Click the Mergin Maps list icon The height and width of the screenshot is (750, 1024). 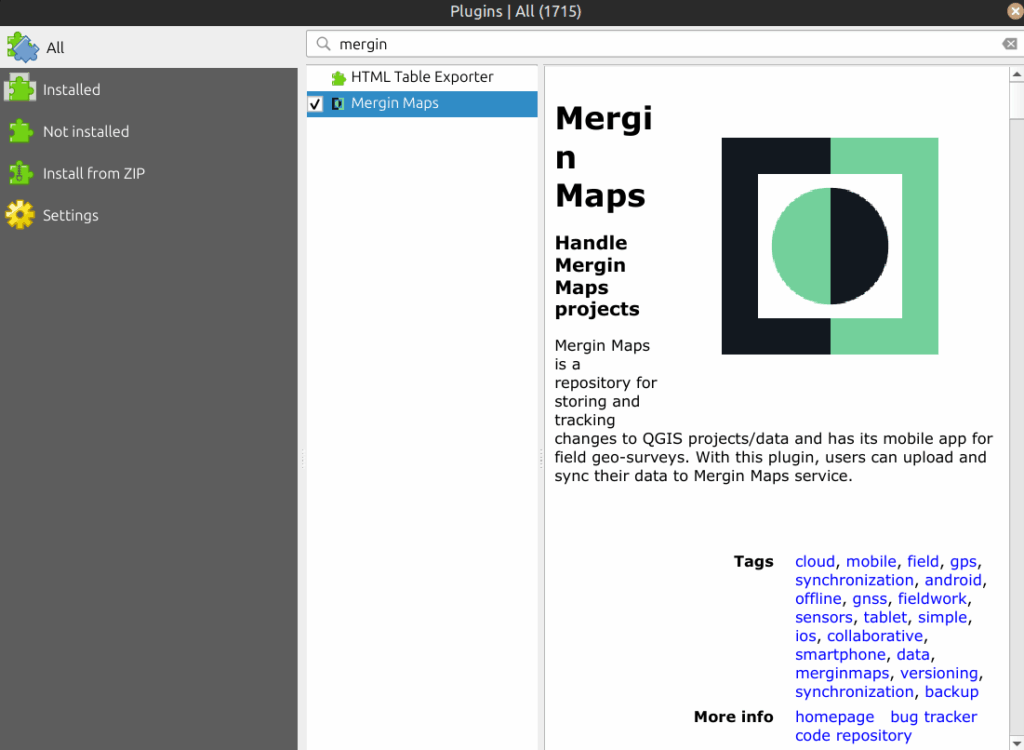(338, 104)
